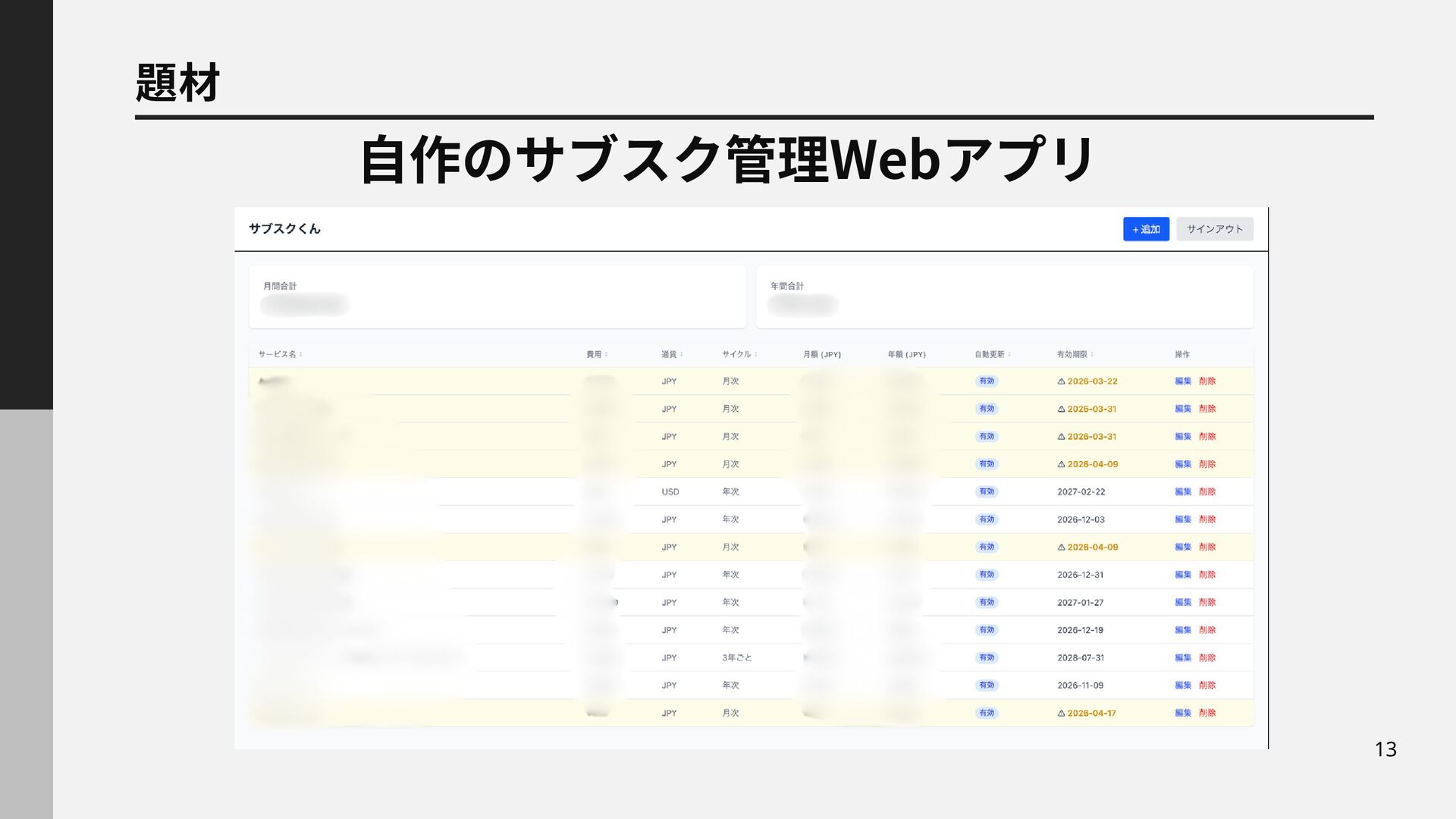Image resolution: width=1456 pixels, height=819 pixels.
Task: Click warning icon beside 2026-04-17
Action: [1061, 713]
